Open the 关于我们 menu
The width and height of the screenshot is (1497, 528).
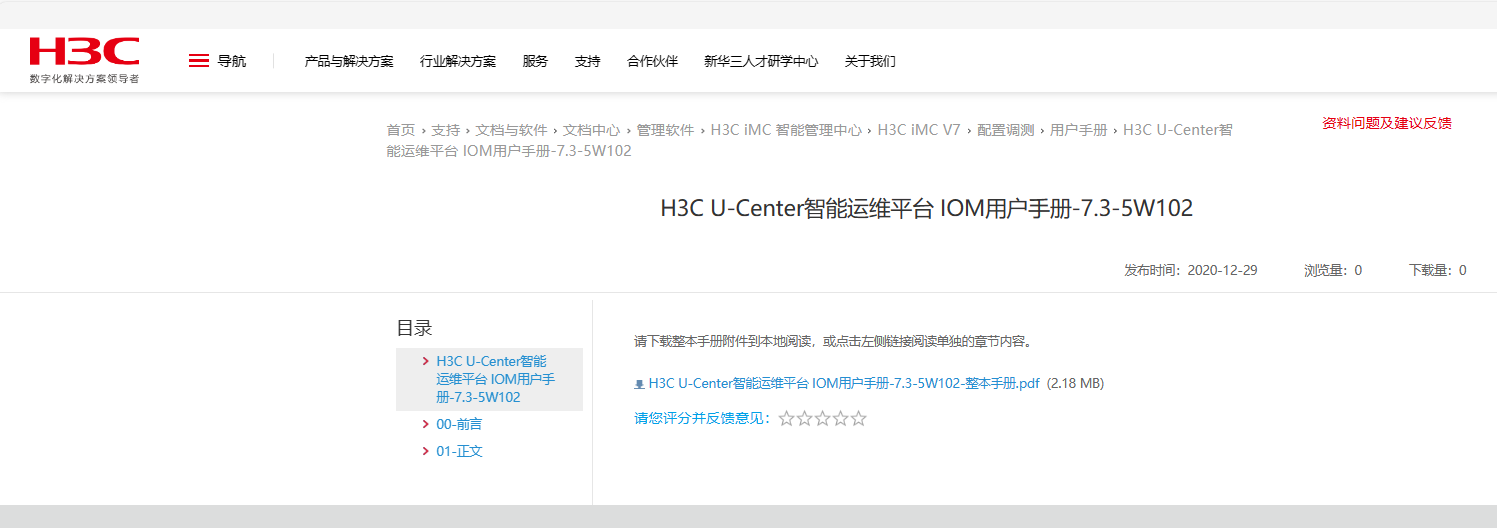coord(870,61)
